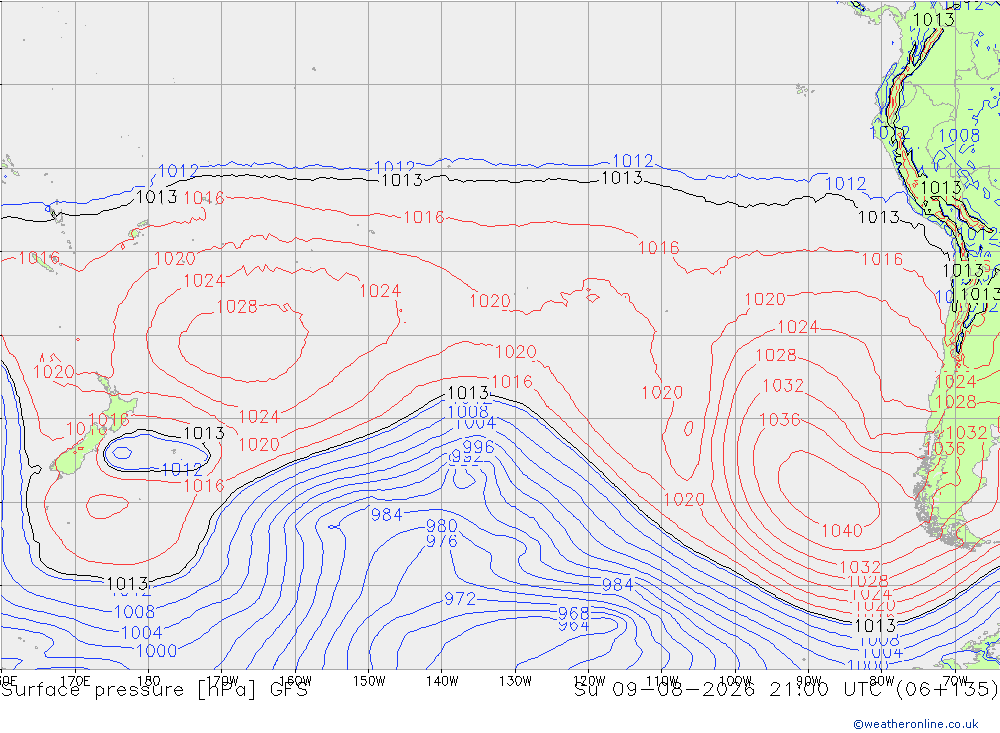This screenshot has height=733, width=1000.
Task: Click the blue '1008' label over South America
Action: coord(959,135)
